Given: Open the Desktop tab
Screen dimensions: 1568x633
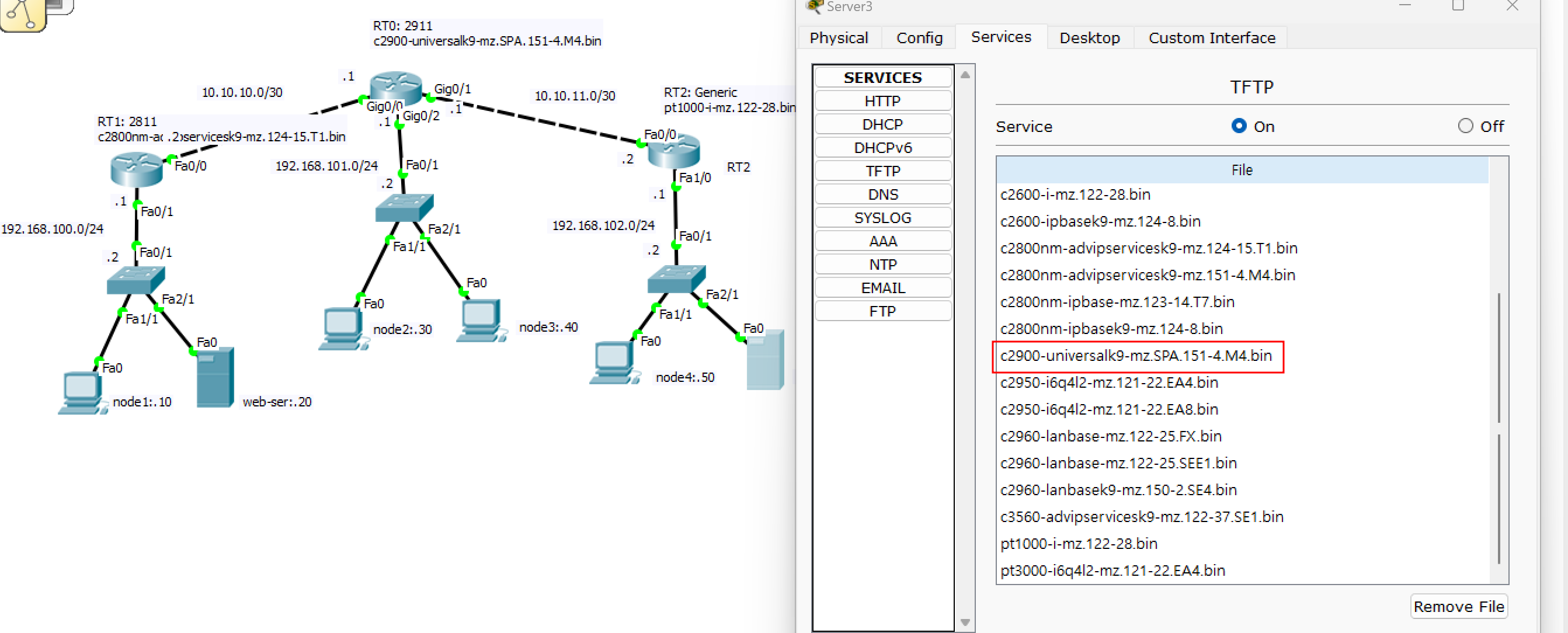Looking at the screenshot, I should (1089, 38).
